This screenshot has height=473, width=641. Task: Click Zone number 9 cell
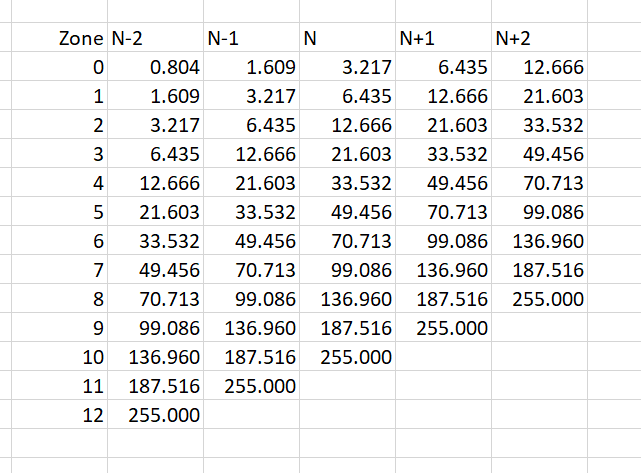click(60, 327)
